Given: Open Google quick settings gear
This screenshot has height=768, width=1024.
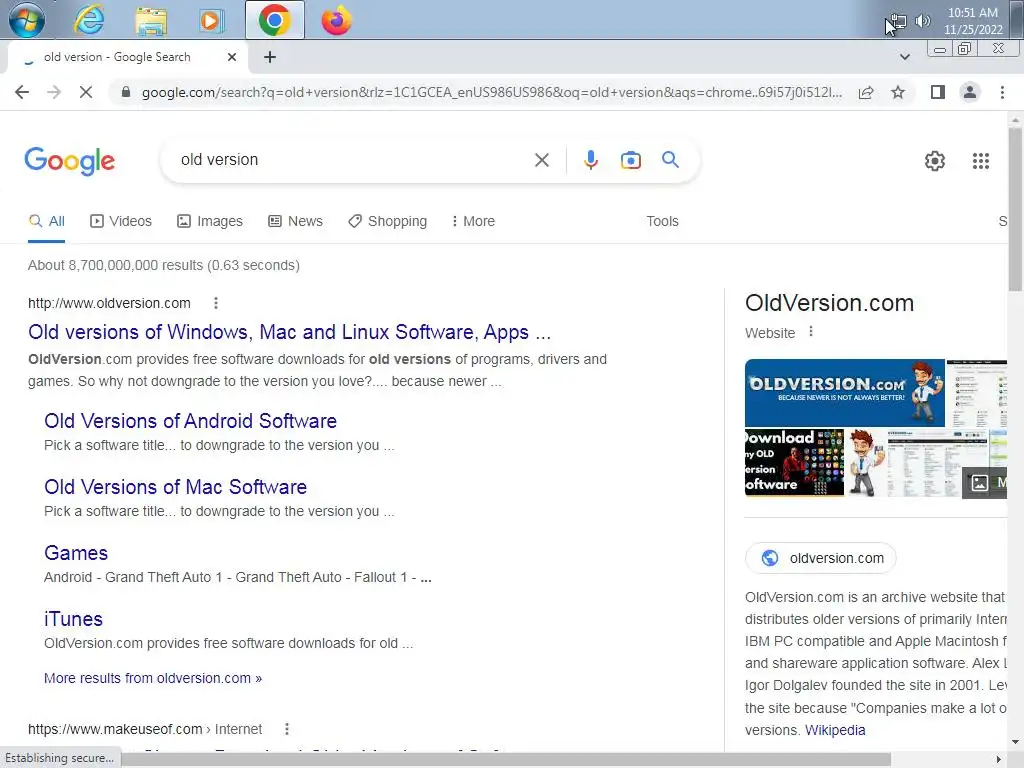Looking at the screenshot, I should pos(935,161).
